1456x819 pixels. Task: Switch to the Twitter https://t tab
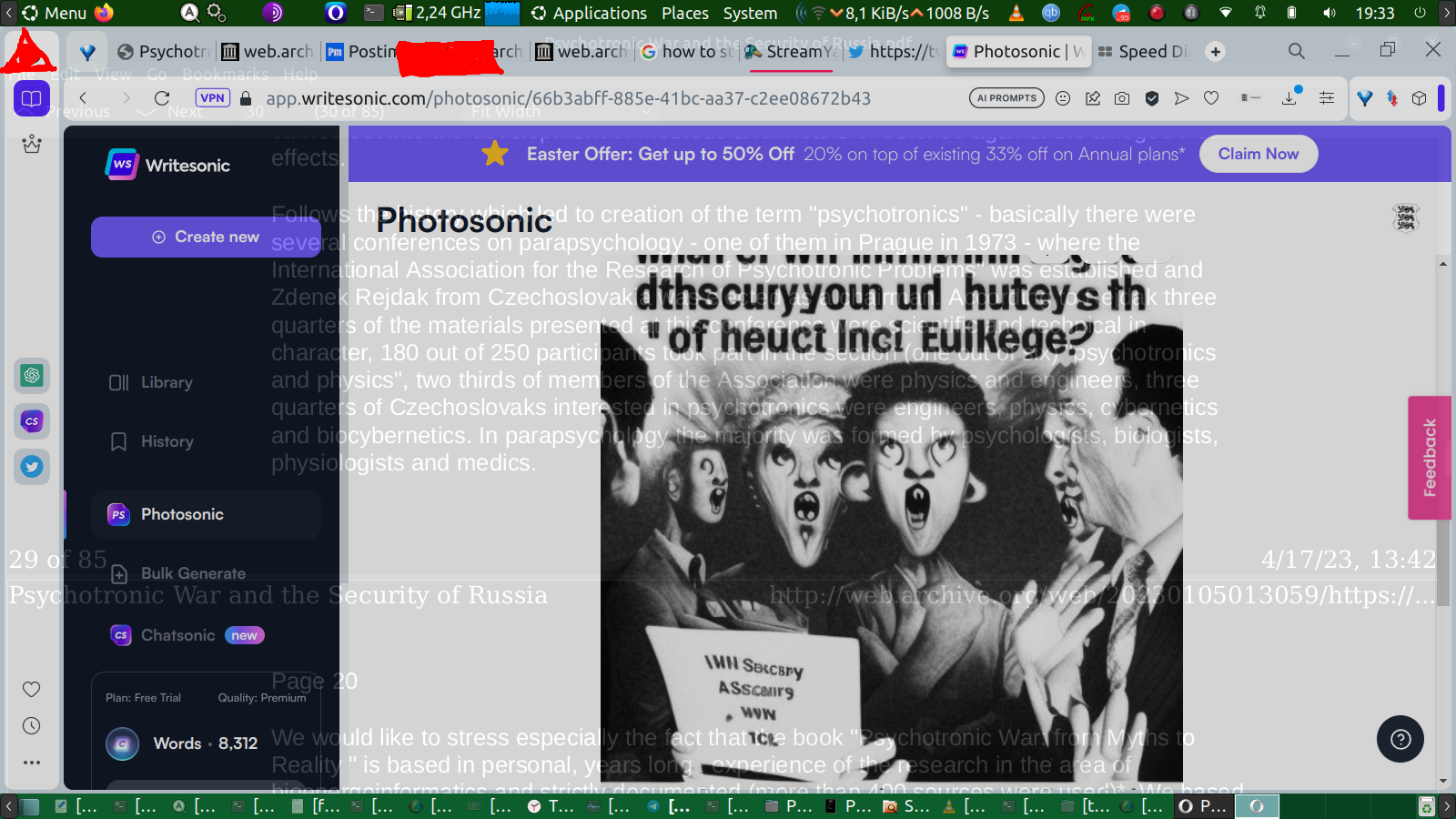(x=895, y=52)
